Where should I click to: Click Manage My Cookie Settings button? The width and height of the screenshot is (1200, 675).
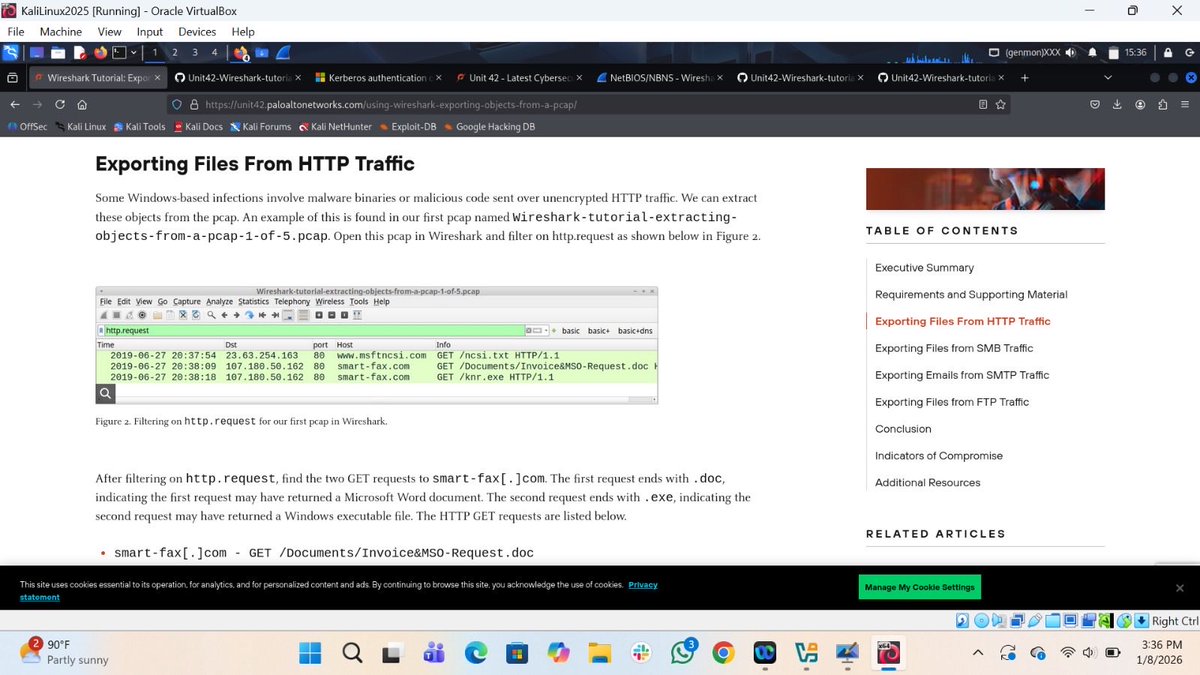[x=920, y=587]
